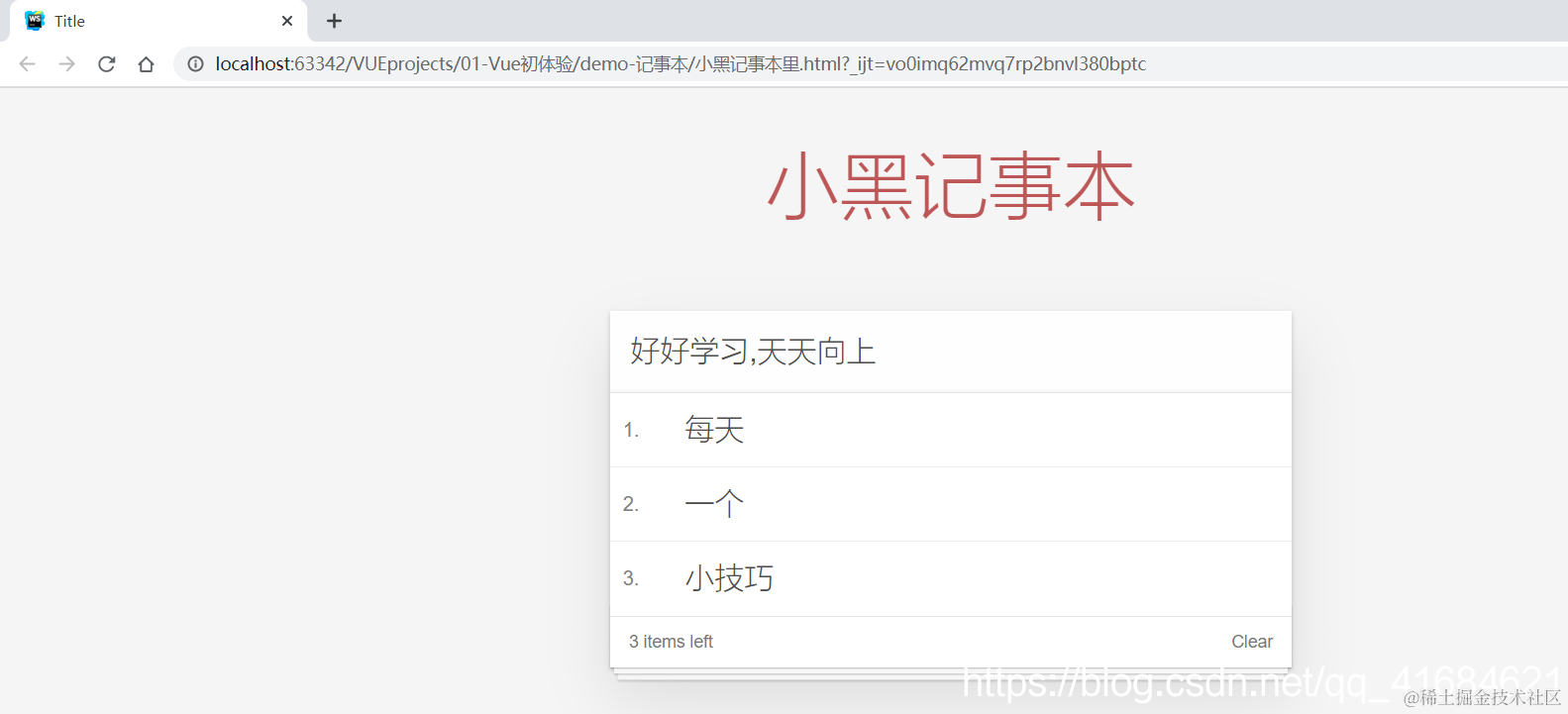The width and height of the screenshot is (1568, 714).
Task: Click the browser forward arrow
Action: point(66,64)
